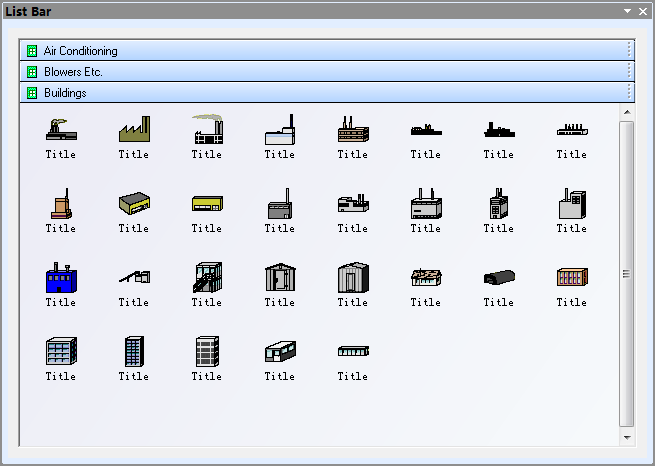
Task: Click the scrollbar up arrow
Action: click(627, 112)
